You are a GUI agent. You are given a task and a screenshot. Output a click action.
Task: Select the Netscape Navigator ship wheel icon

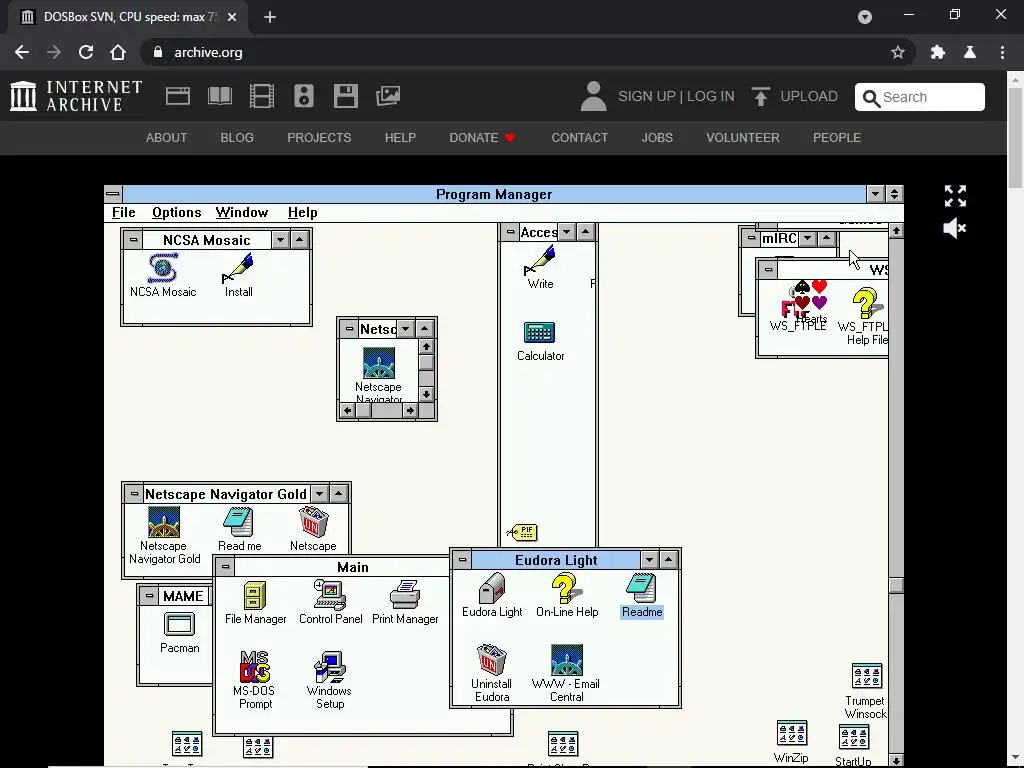pos(379,362)
